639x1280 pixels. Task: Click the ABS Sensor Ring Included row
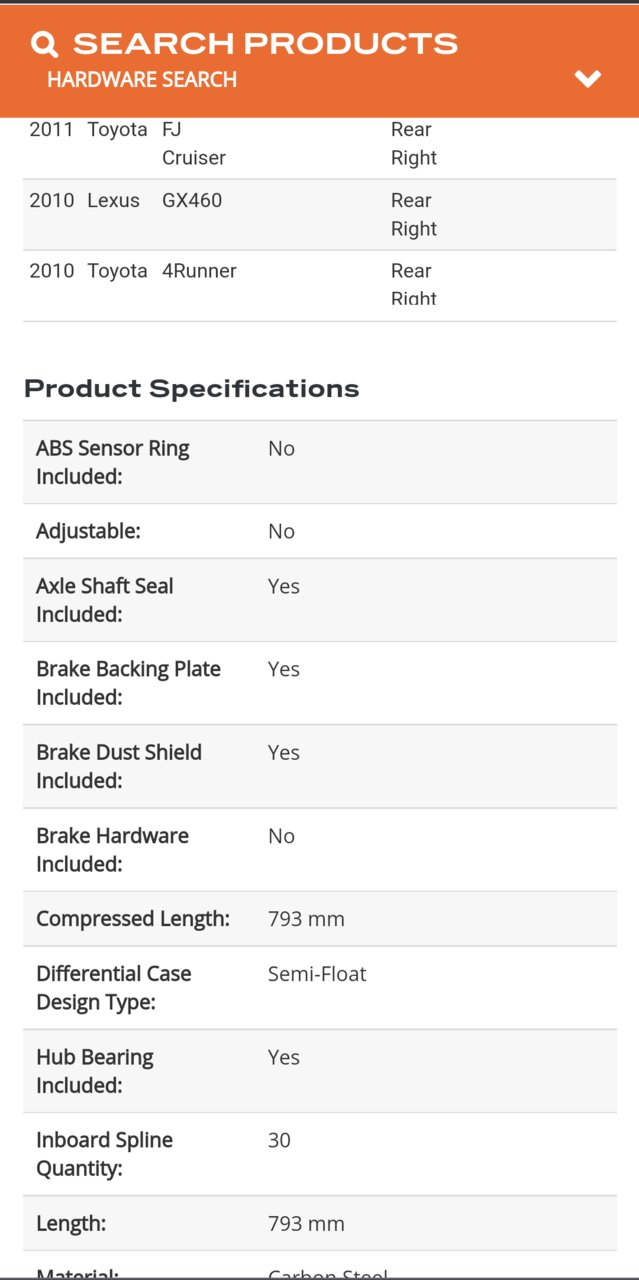(x=320, y=462)
